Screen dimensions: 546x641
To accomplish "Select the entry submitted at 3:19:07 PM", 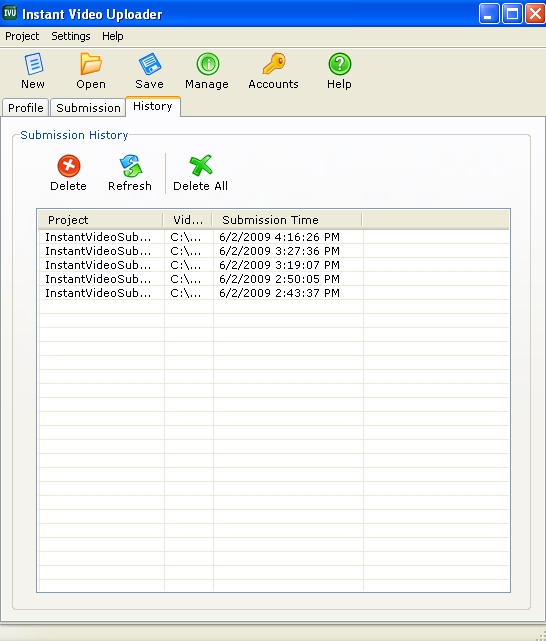I will click(x=274, y=265).
